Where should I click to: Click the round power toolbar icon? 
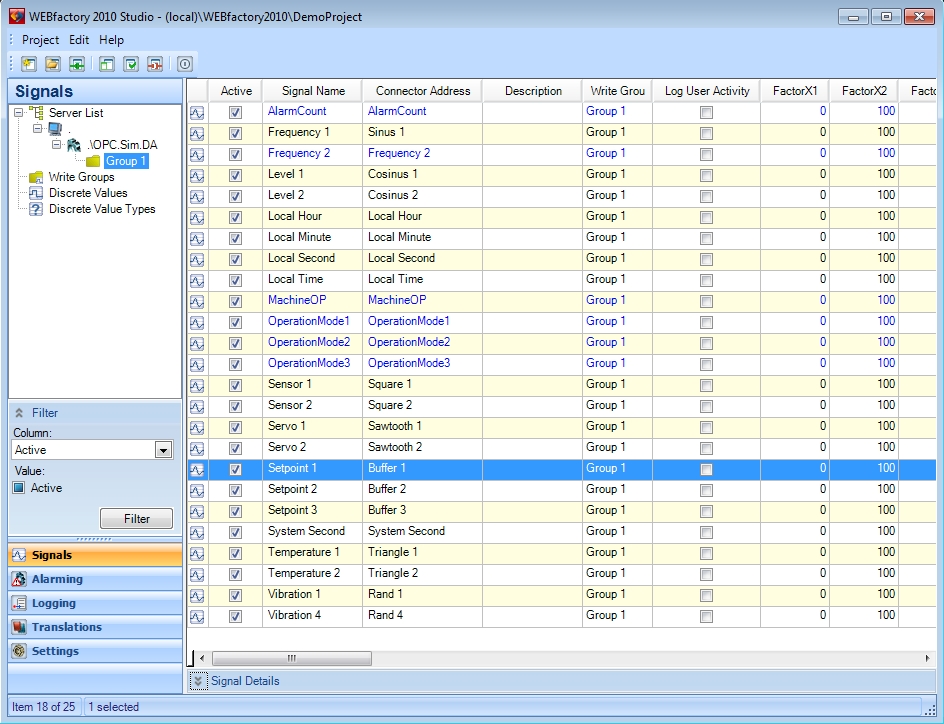[185, 64]
